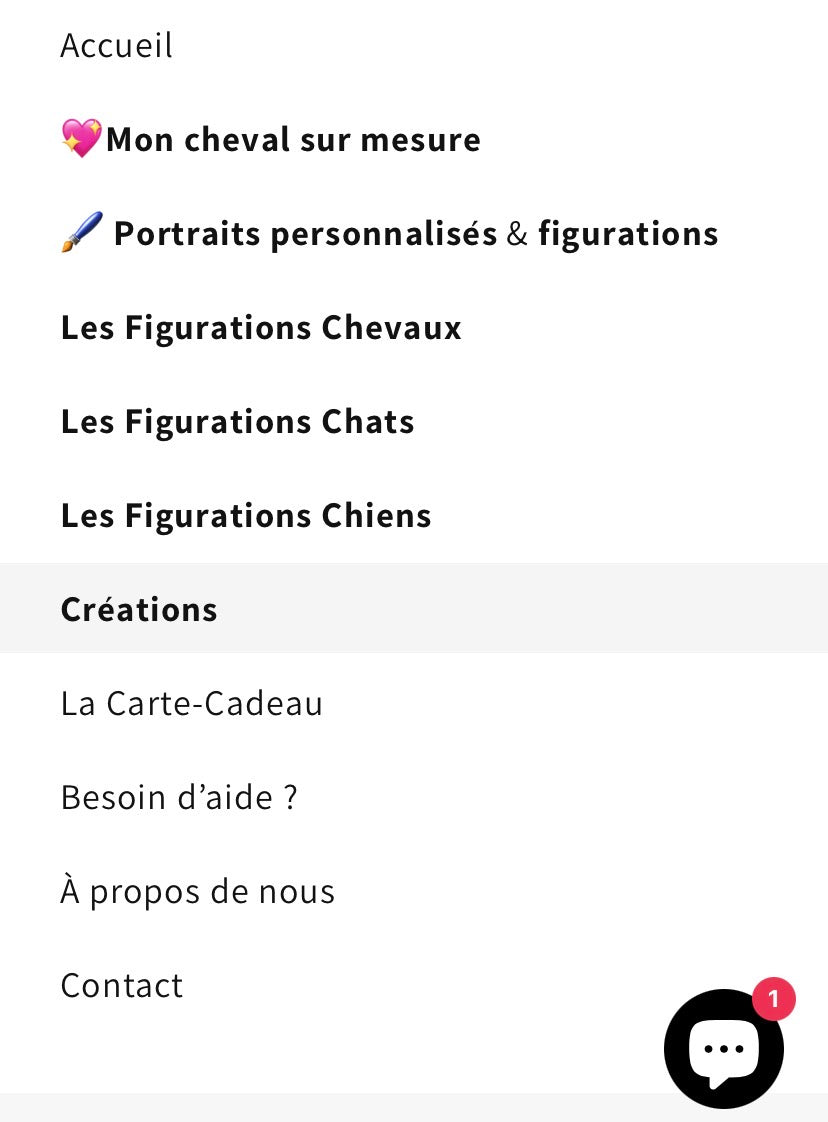Click the word figurations after the ampersand
The width and height of the screenshot is (828, 1122).
pyautogui.click(x=628, y=233)
